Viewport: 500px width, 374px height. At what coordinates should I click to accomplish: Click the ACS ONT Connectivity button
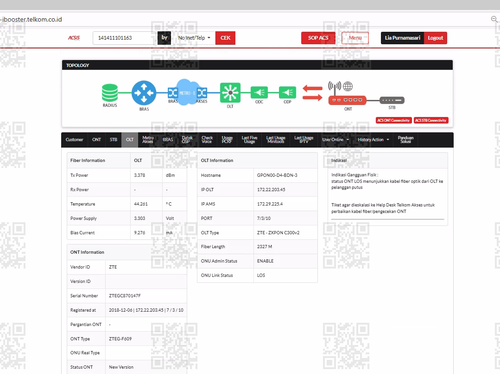[x=394, y=120]
